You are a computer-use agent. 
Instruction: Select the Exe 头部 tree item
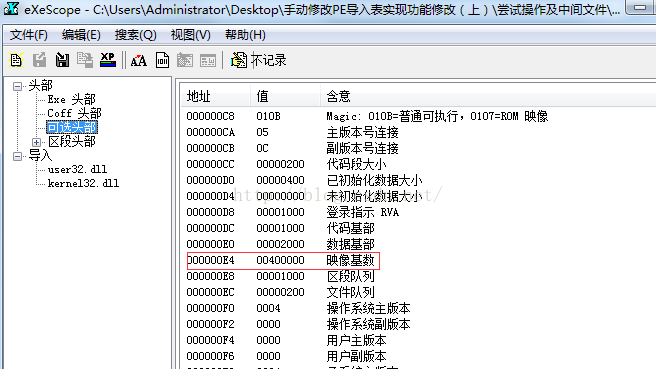click(72, 100)
